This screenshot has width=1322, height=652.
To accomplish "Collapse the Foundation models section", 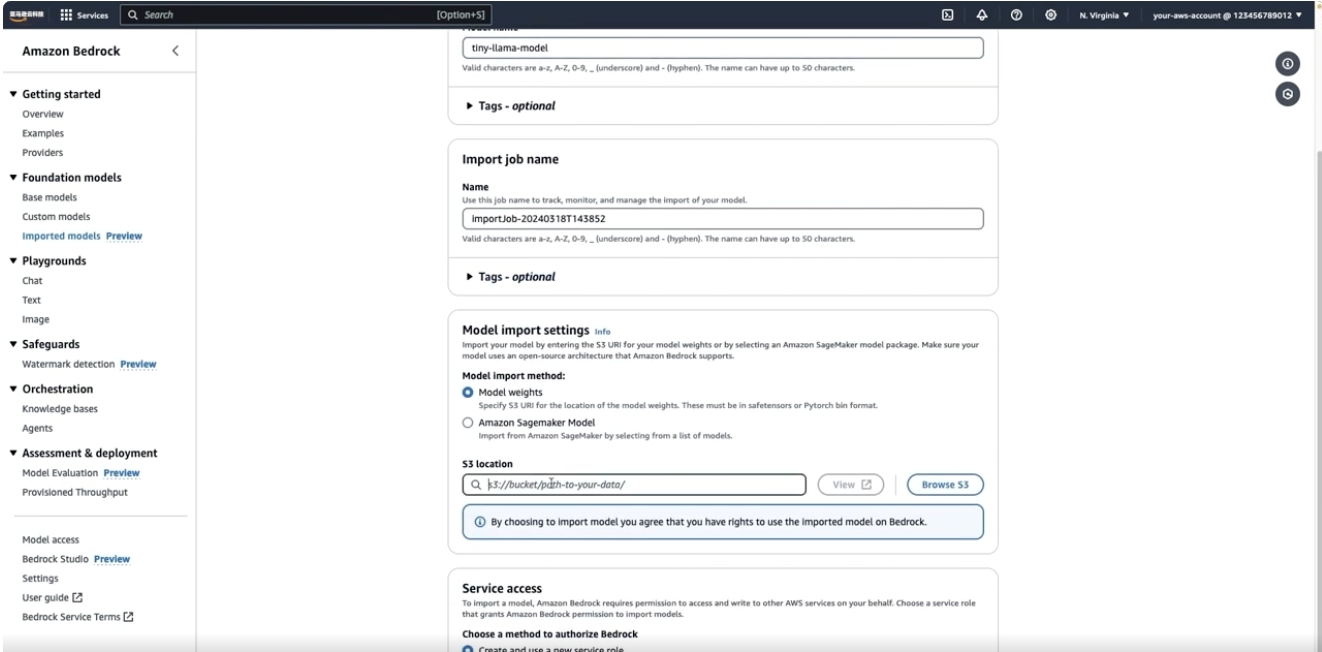I will (13, 178).
